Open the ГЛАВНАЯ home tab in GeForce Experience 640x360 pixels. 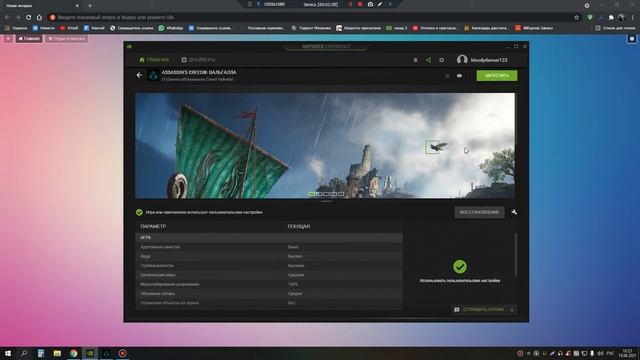(154, 60)
